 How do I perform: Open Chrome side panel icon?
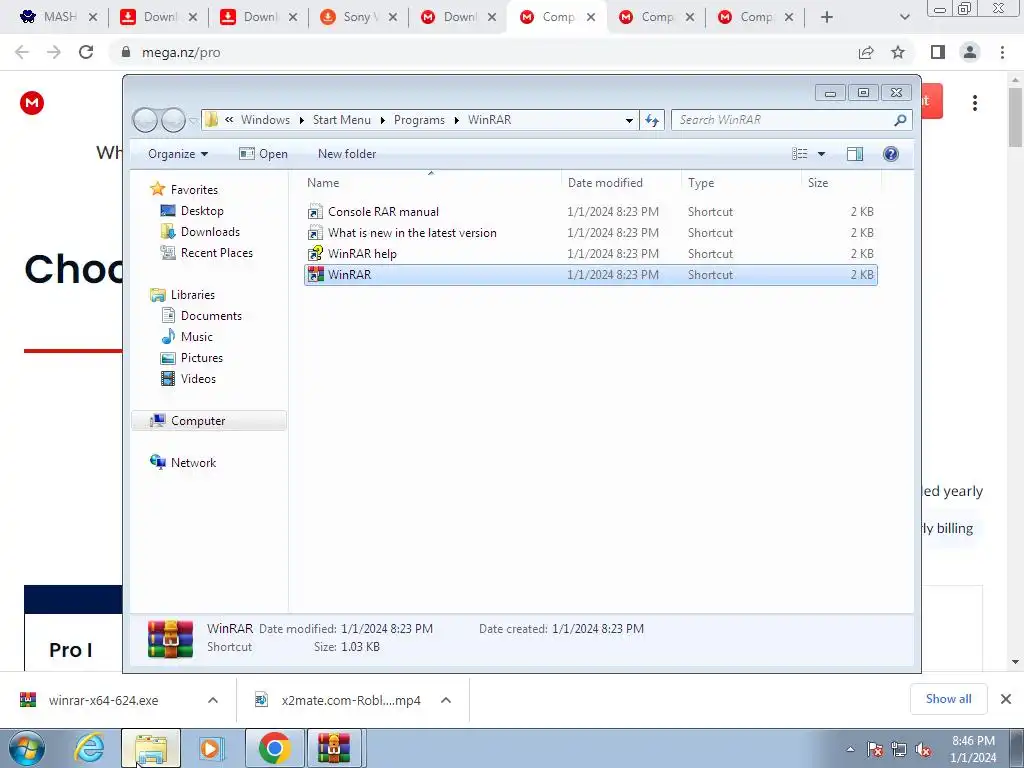point(938,52)
